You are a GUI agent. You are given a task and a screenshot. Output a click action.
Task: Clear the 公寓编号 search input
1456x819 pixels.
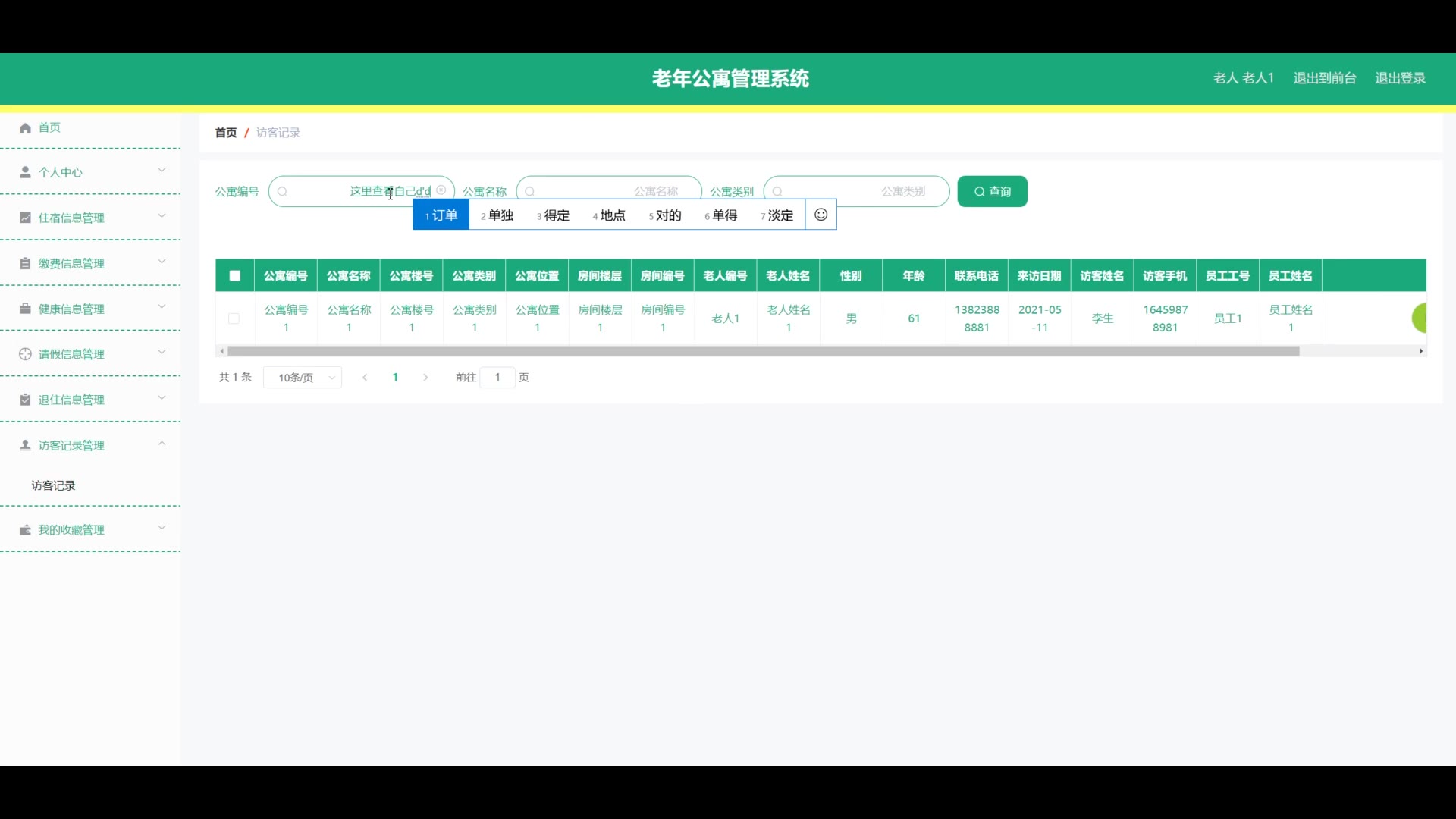coord(441,190)
